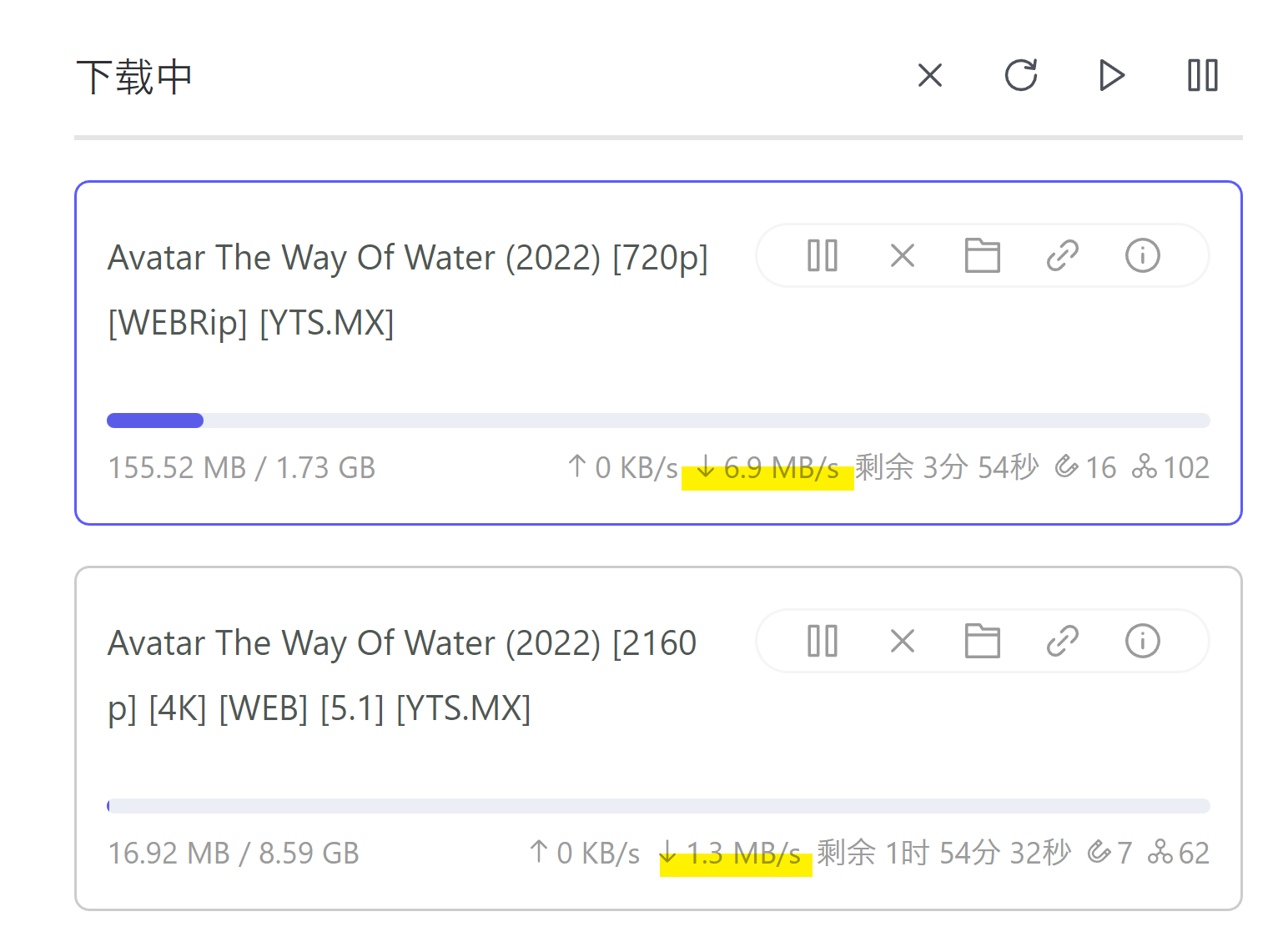Pause the 2160p 4K download
Screen dimensions: 1288x952
823,642
